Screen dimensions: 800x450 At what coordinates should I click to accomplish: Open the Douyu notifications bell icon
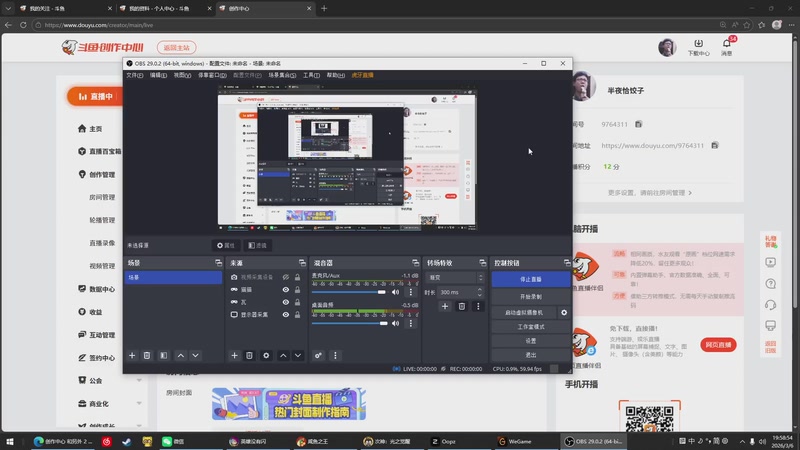pyautogui.click(x=727, y=47)
